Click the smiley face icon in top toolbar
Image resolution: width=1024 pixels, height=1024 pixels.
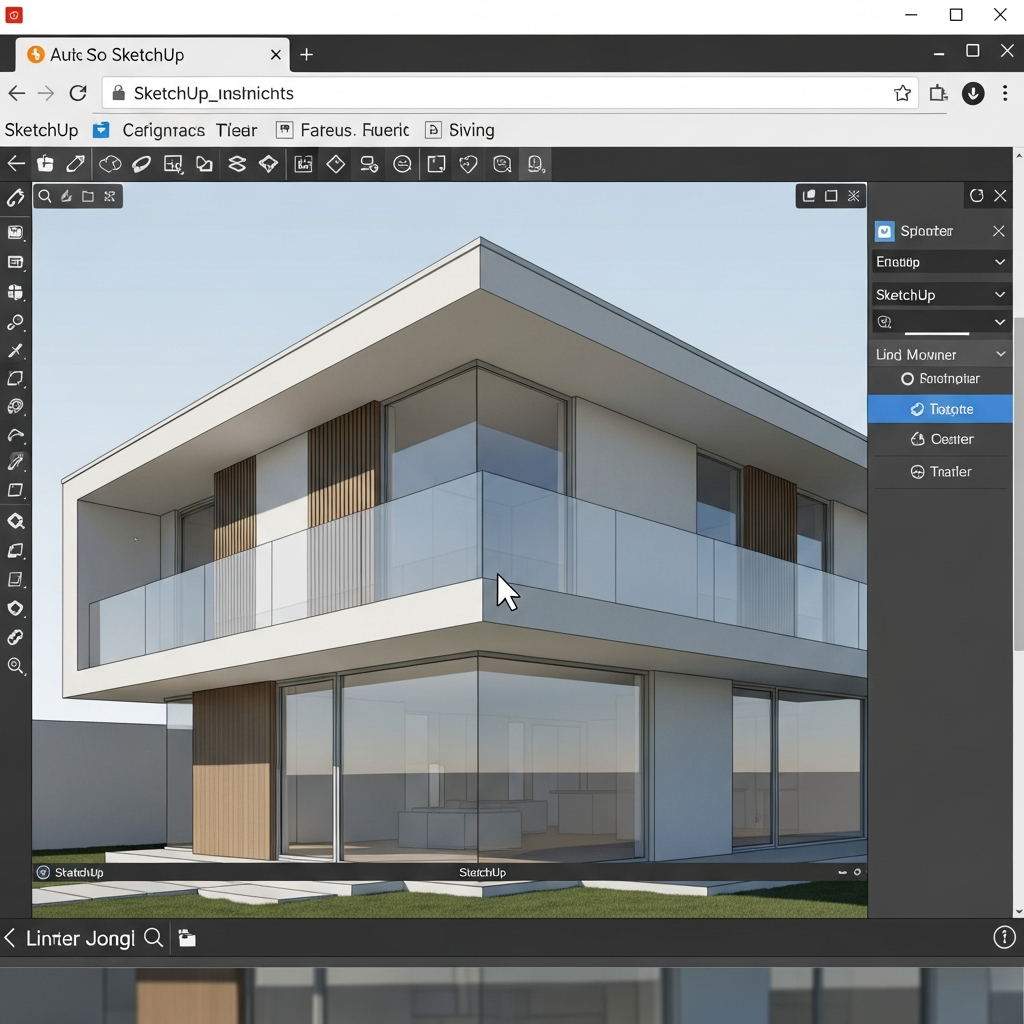click(402, 164)
